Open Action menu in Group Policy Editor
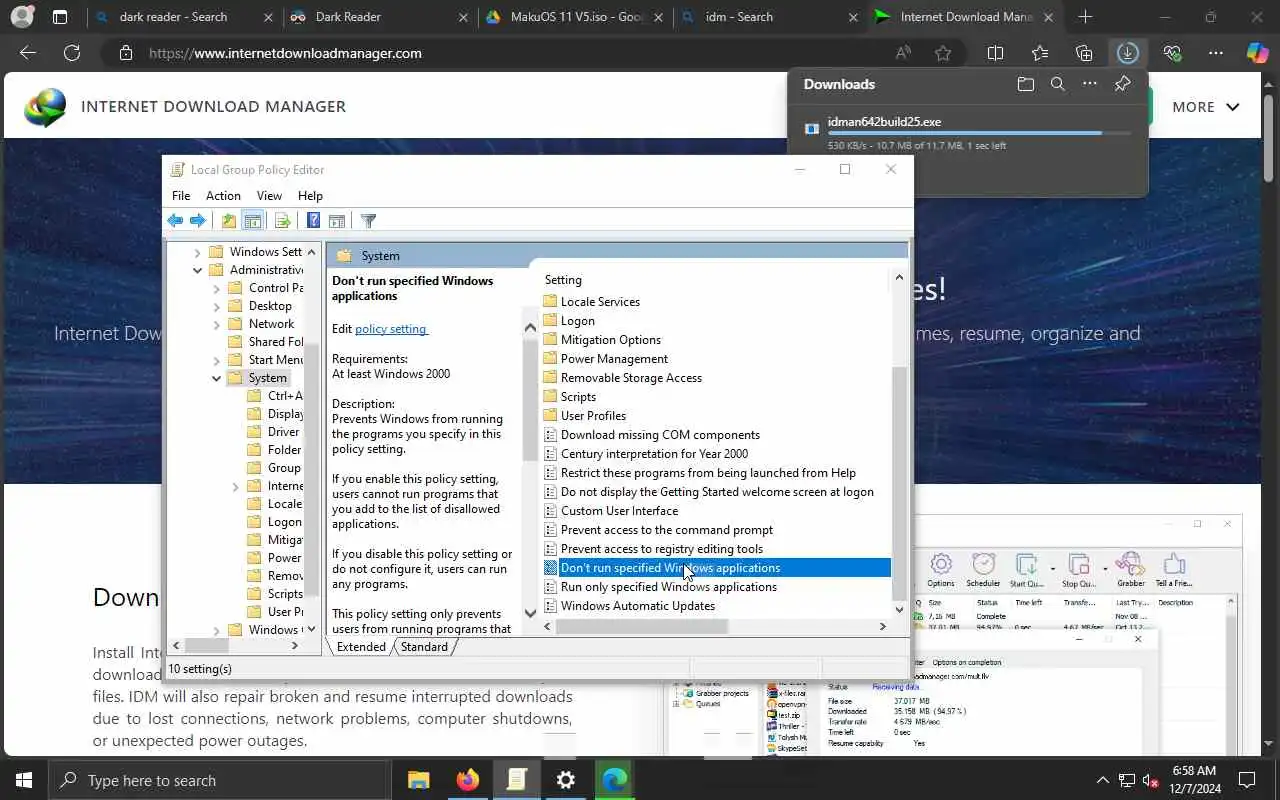Viewport: 1280px width, 800px height. coord(223,196)
